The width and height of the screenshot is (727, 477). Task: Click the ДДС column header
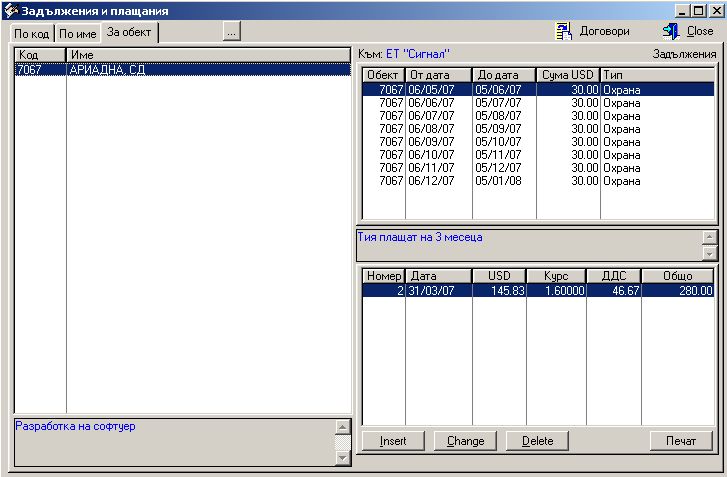pyautogui.click(x=614, y=276)
